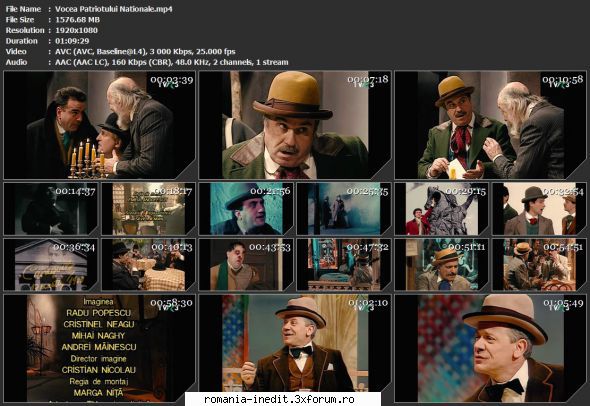This screenshot has height=406, width=590.
Task: Click the 'File Name' label
Action: pos(23,9)
